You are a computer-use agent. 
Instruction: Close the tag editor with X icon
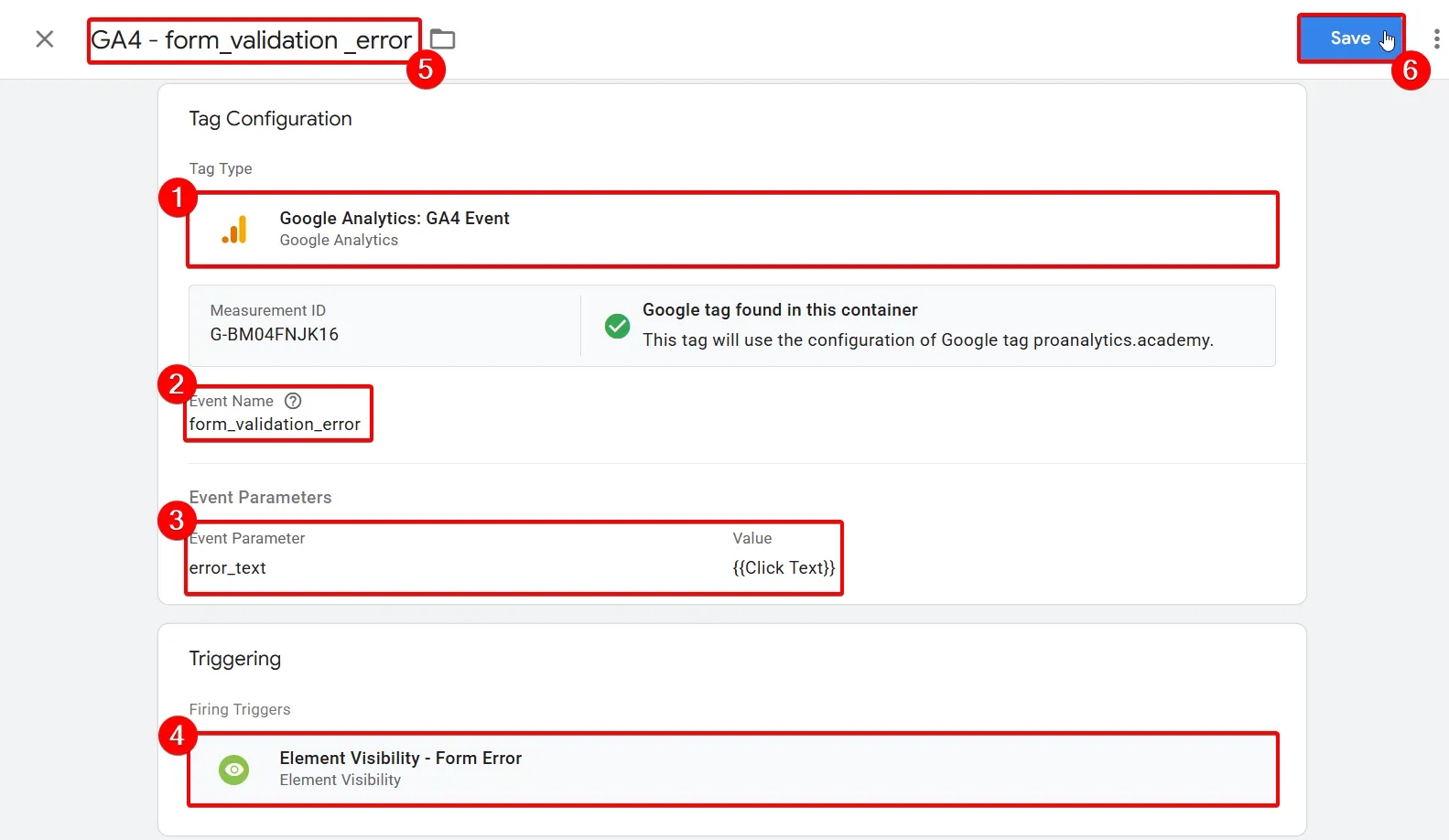click(x=44, y=38)
